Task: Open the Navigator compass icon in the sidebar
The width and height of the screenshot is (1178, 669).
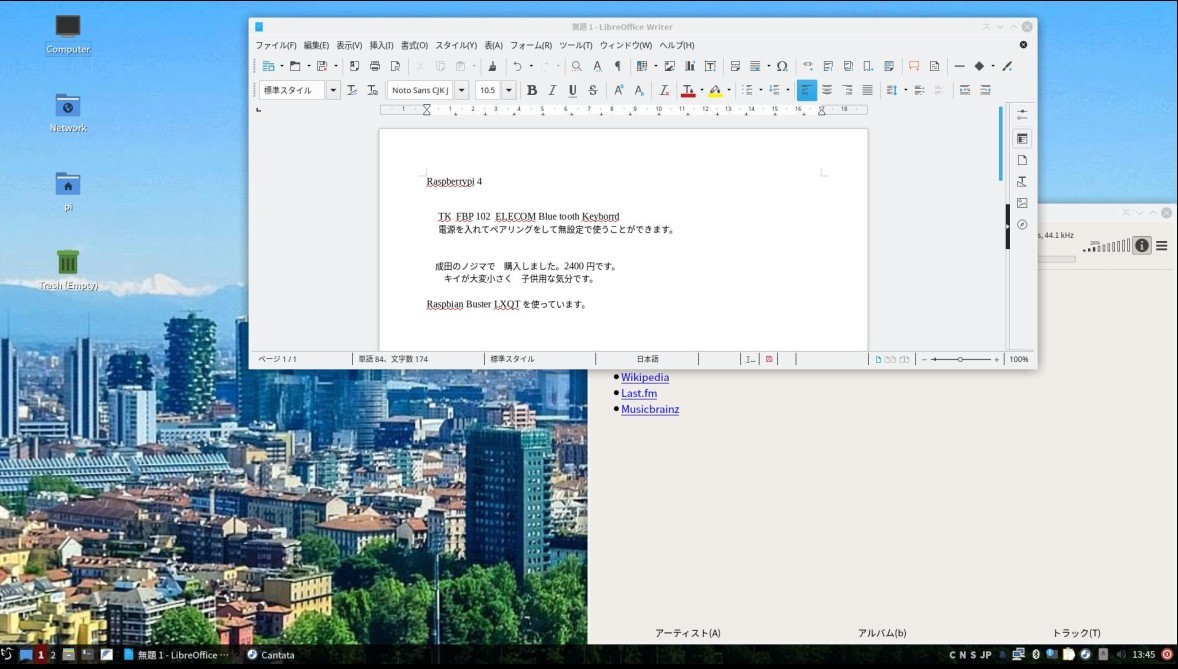Action: pyautogui.click(x=1022, y=225)
